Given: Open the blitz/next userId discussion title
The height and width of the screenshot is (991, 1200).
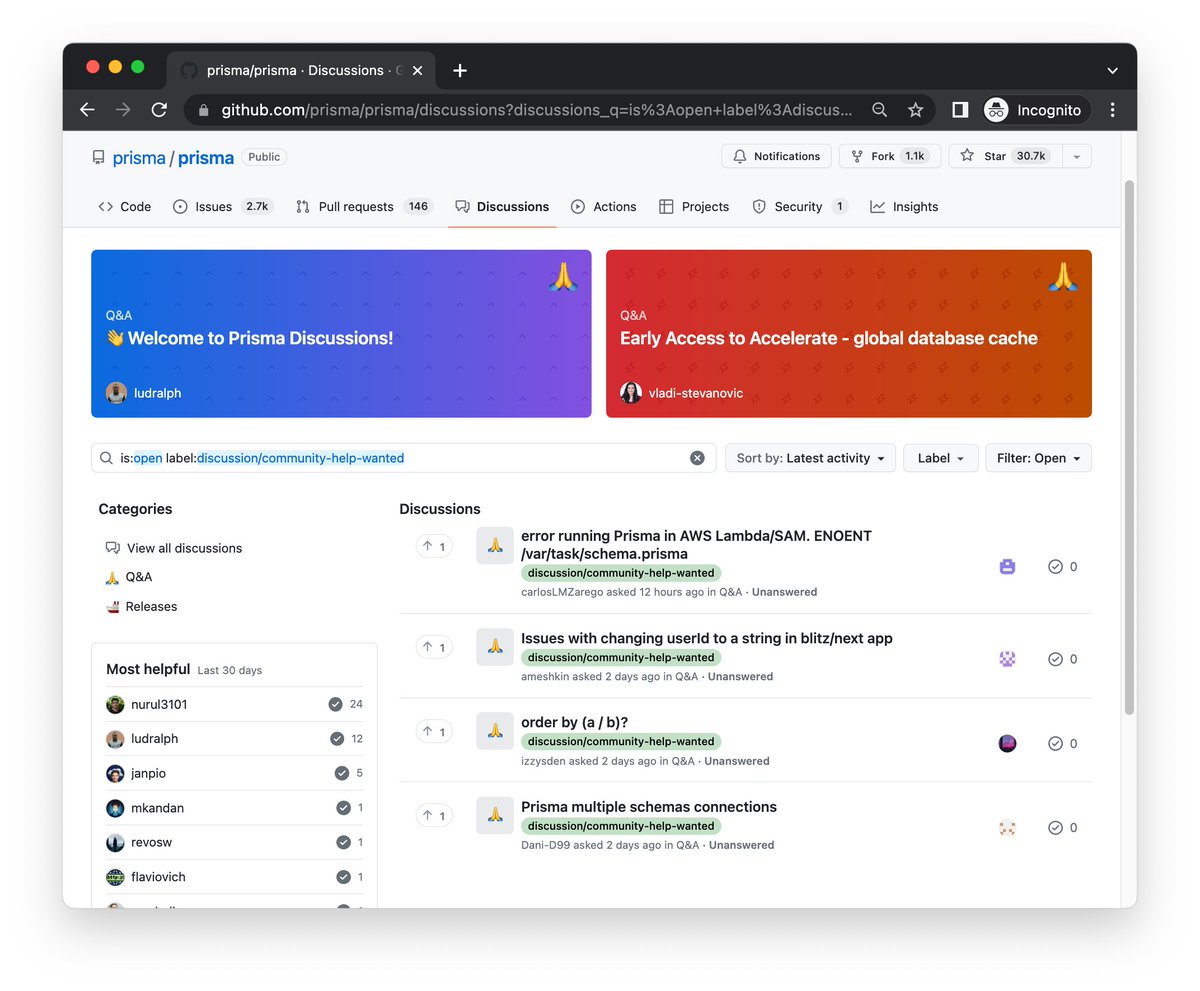Looking at the screenshot, I should tap(707, 638).
